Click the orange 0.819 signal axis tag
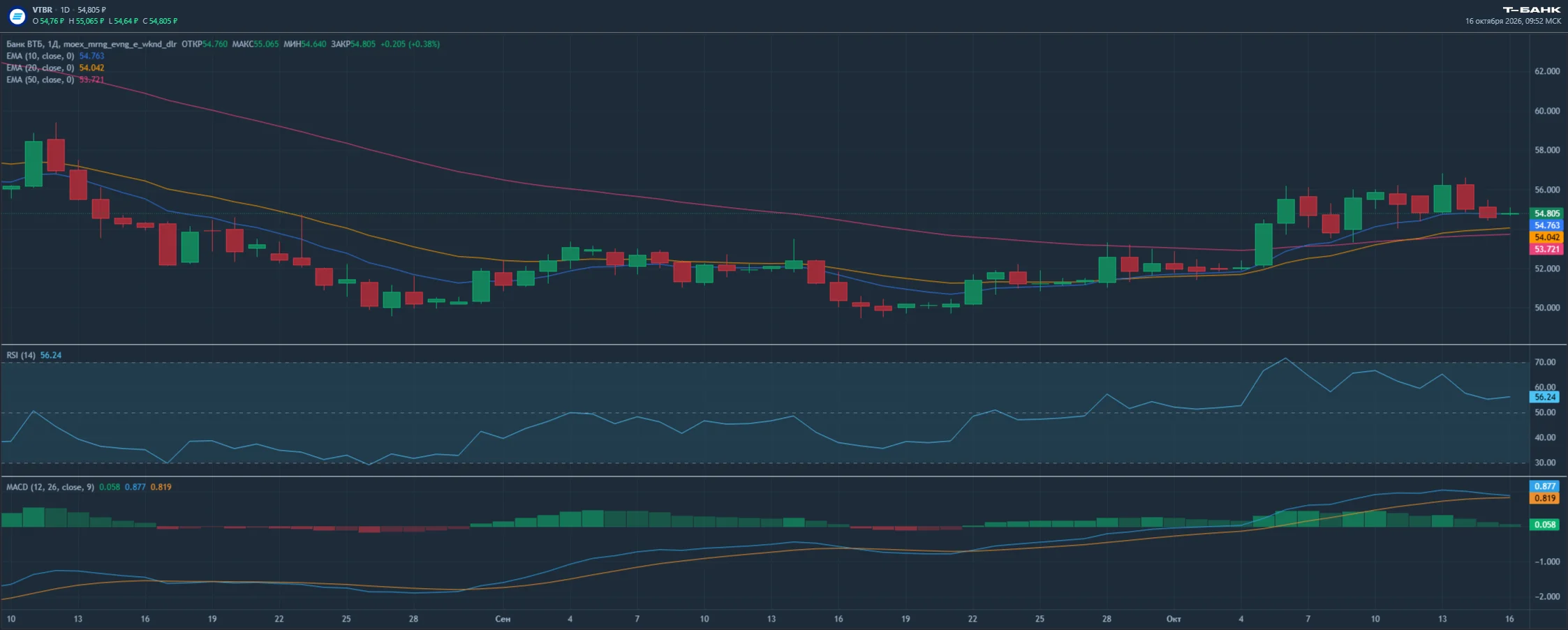Image resolution: width=1568 pixels, height=630 pixels. [x=1545, y=498]
